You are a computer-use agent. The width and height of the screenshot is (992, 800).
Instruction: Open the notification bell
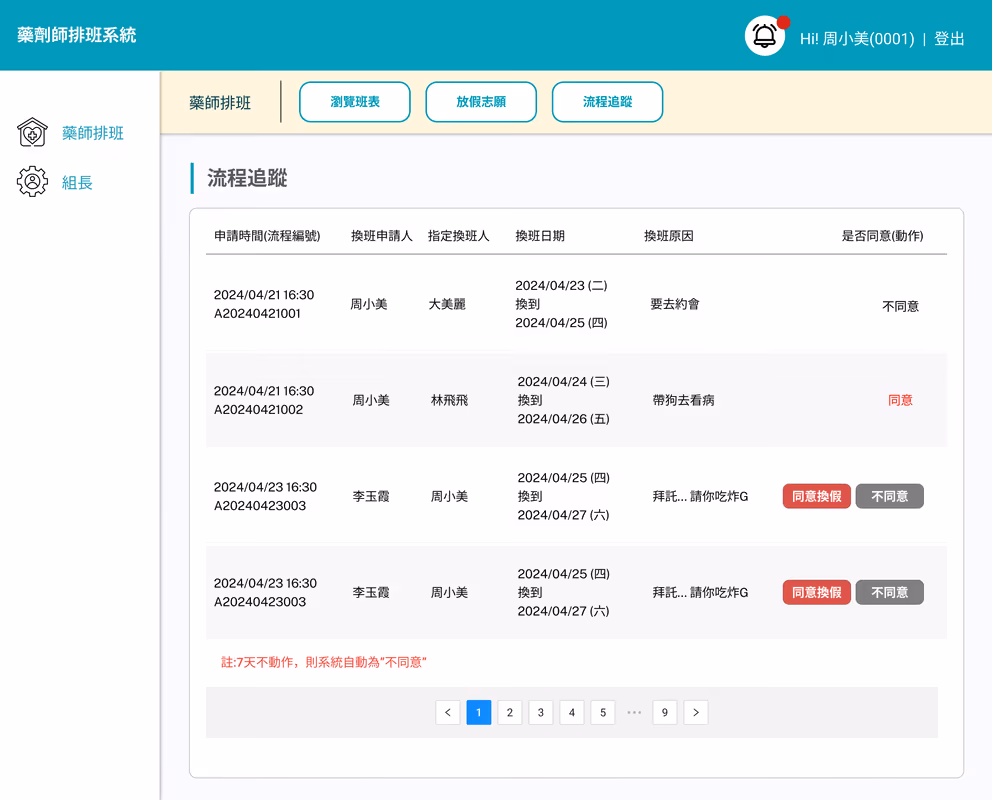(x=764, y=36)
